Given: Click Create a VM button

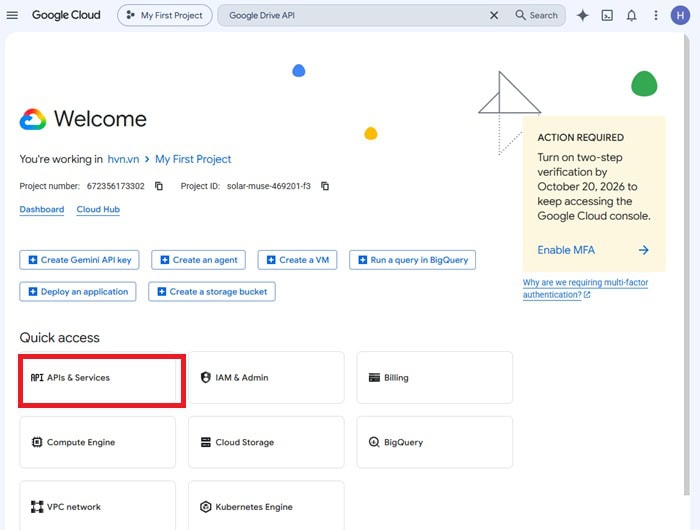Looking at the screenshot, I should coord(297,260).
